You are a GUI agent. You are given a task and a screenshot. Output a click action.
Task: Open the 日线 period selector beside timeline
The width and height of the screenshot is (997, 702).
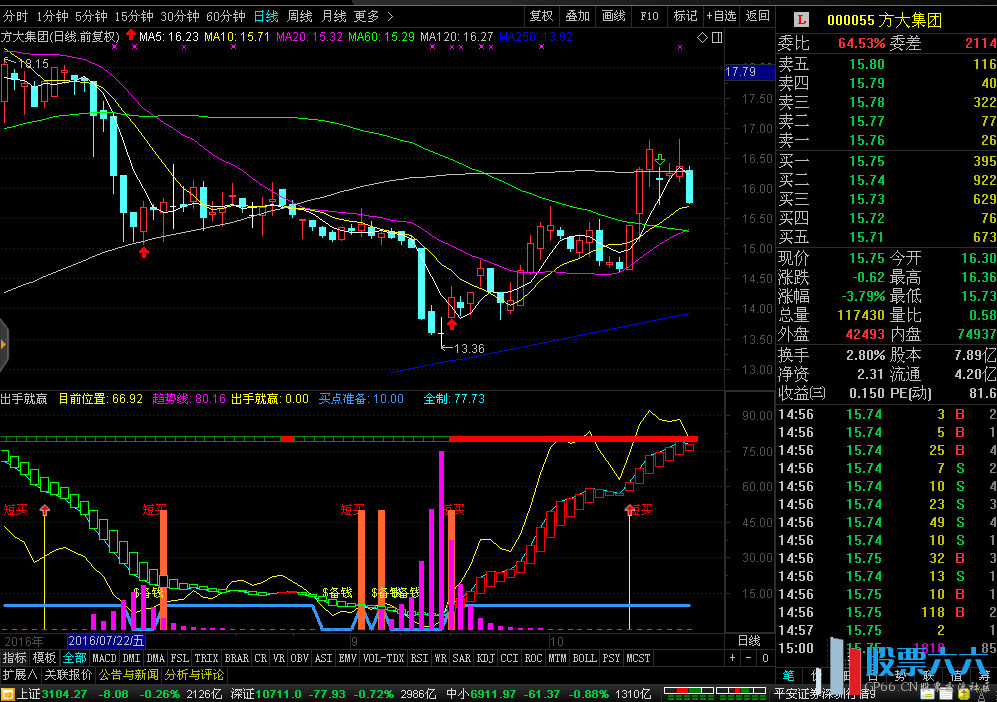point(748,640)
